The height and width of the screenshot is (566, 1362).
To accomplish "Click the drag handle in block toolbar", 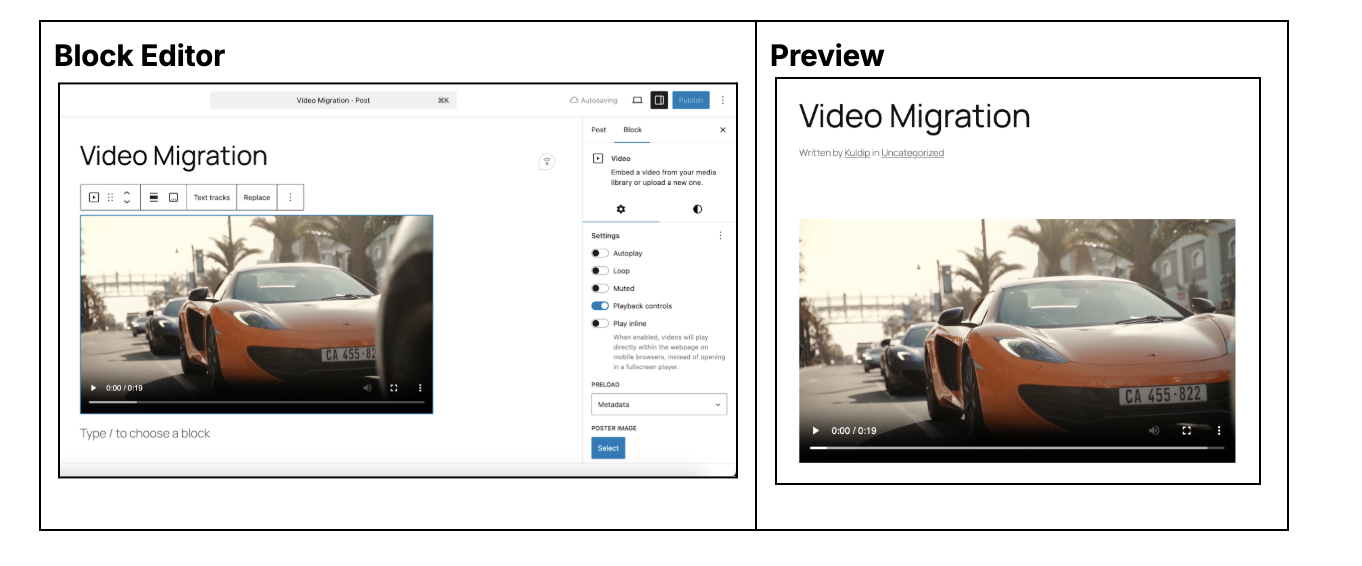I will (111, 198).
